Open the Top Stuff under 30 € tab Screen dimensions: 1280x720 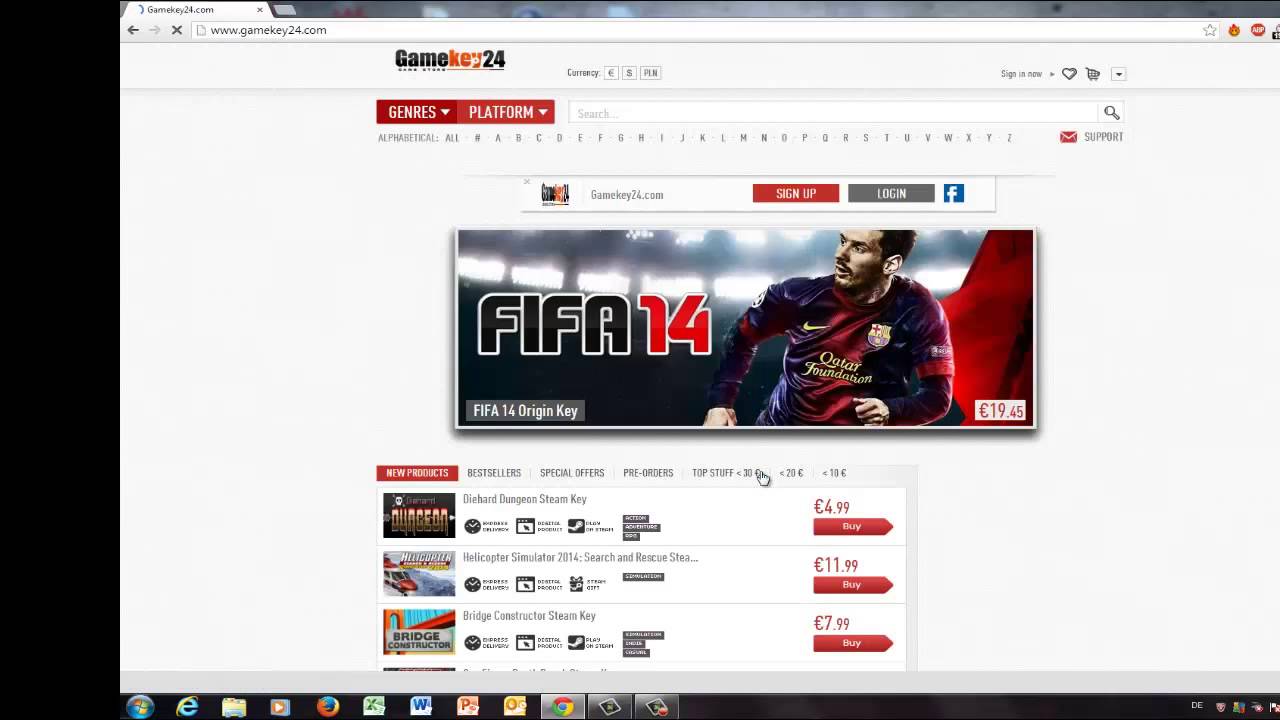pyautogui.click(x=727, y=473)
